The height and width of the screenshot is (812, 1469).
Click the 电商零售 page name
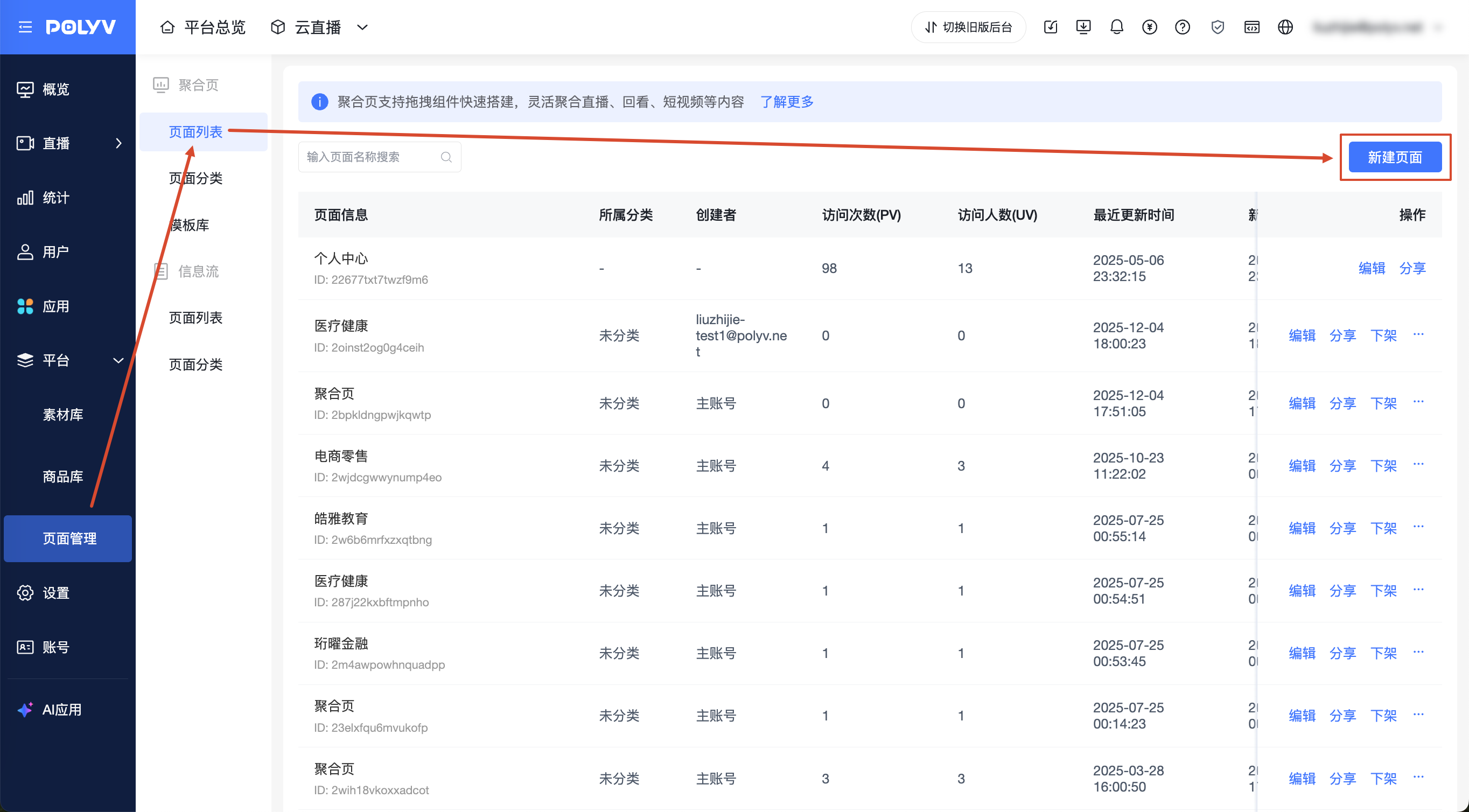coord(341,456)
